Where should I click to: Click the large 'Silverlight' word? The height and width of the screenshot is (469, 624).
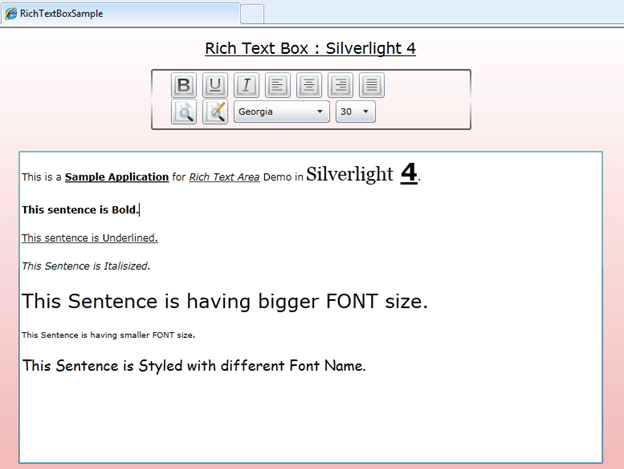click(x=349, y=174)
